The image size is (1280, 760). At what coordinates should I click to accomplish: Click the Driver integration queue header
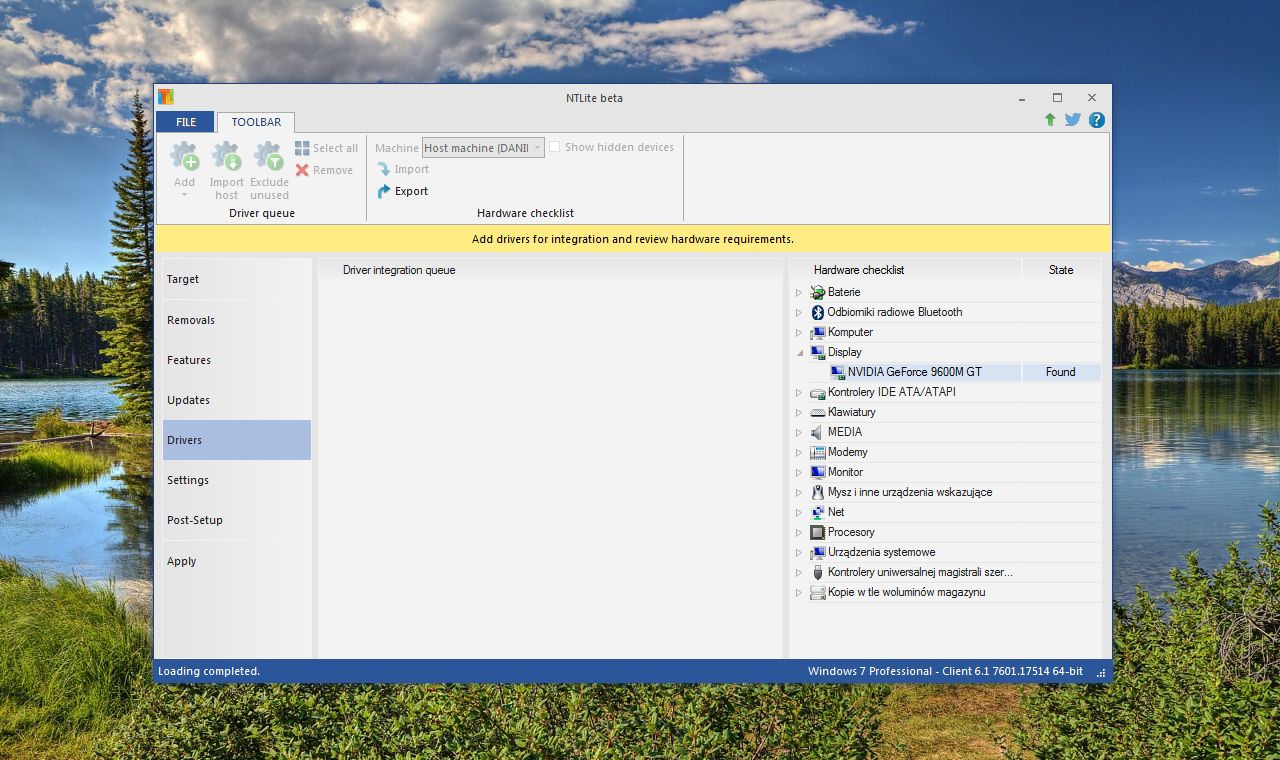(x=550, y=270)
